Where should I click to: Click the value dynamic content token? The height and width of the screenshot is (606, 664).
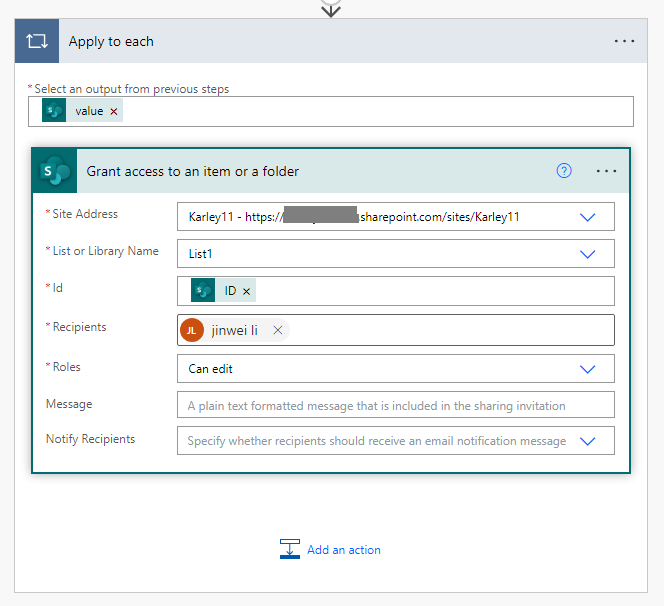[x=82, y=110]
